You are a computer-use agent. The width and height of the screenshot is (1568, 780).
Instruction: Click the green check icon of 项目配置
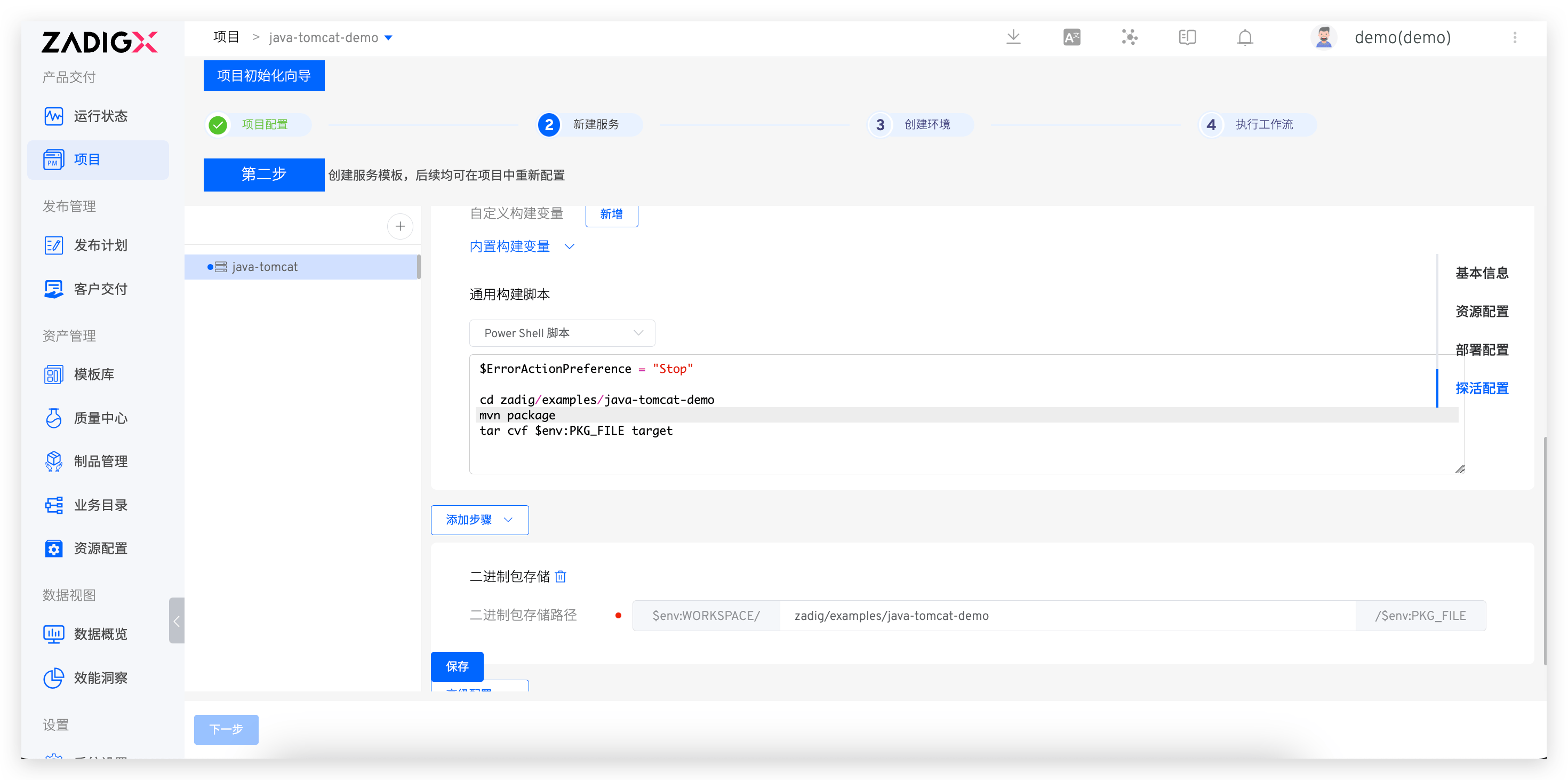[x=218, y=125]
